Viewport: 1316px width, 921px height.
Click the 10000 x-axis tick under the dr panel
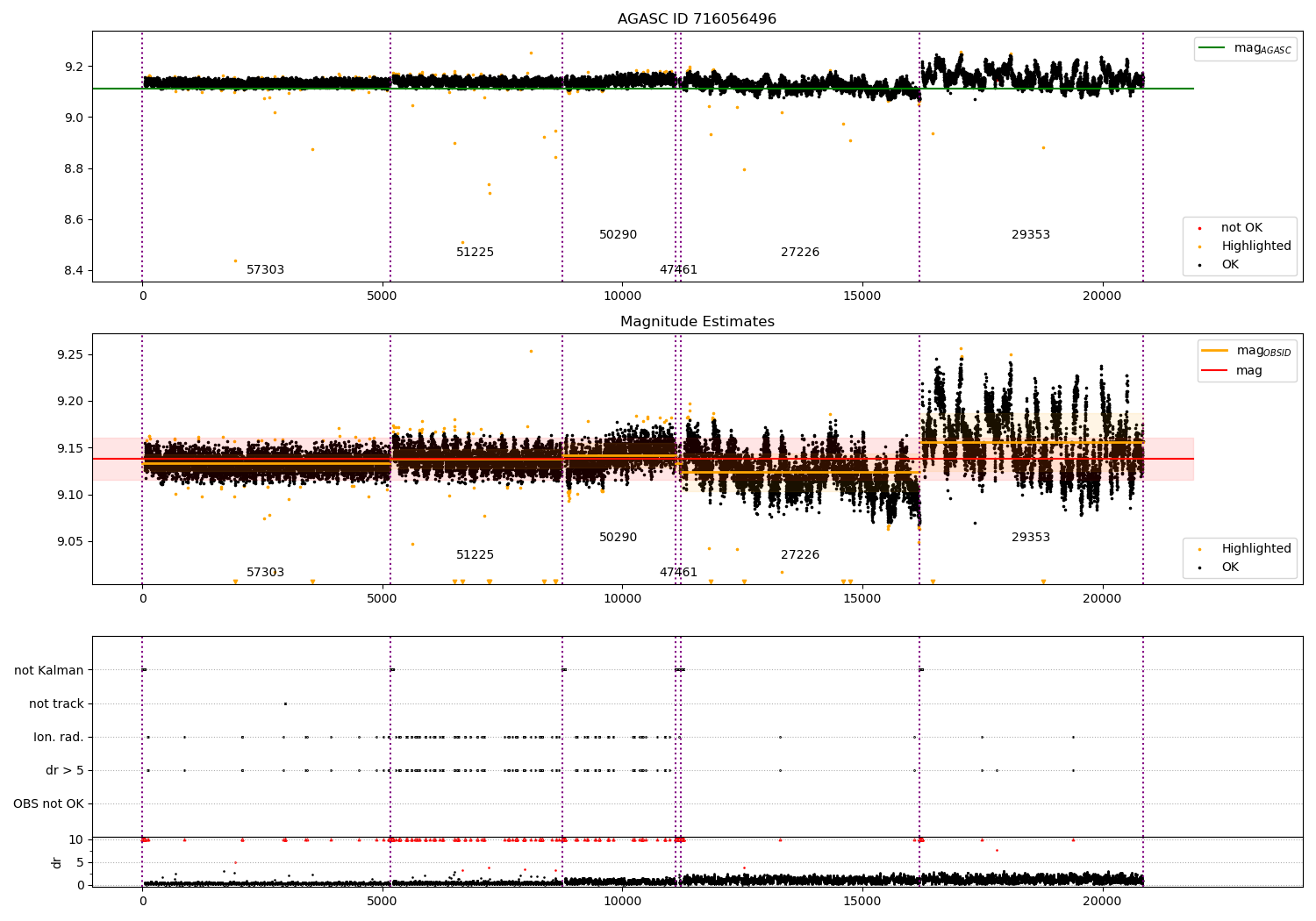click(x=622, y=902)
